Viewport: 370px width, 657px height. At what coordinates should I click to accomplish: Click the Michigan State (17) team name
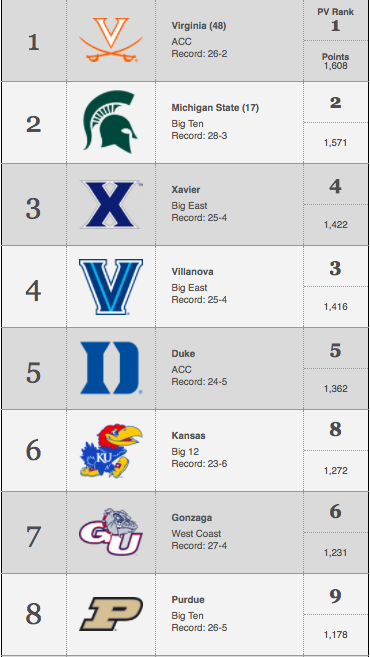(215, 108)
